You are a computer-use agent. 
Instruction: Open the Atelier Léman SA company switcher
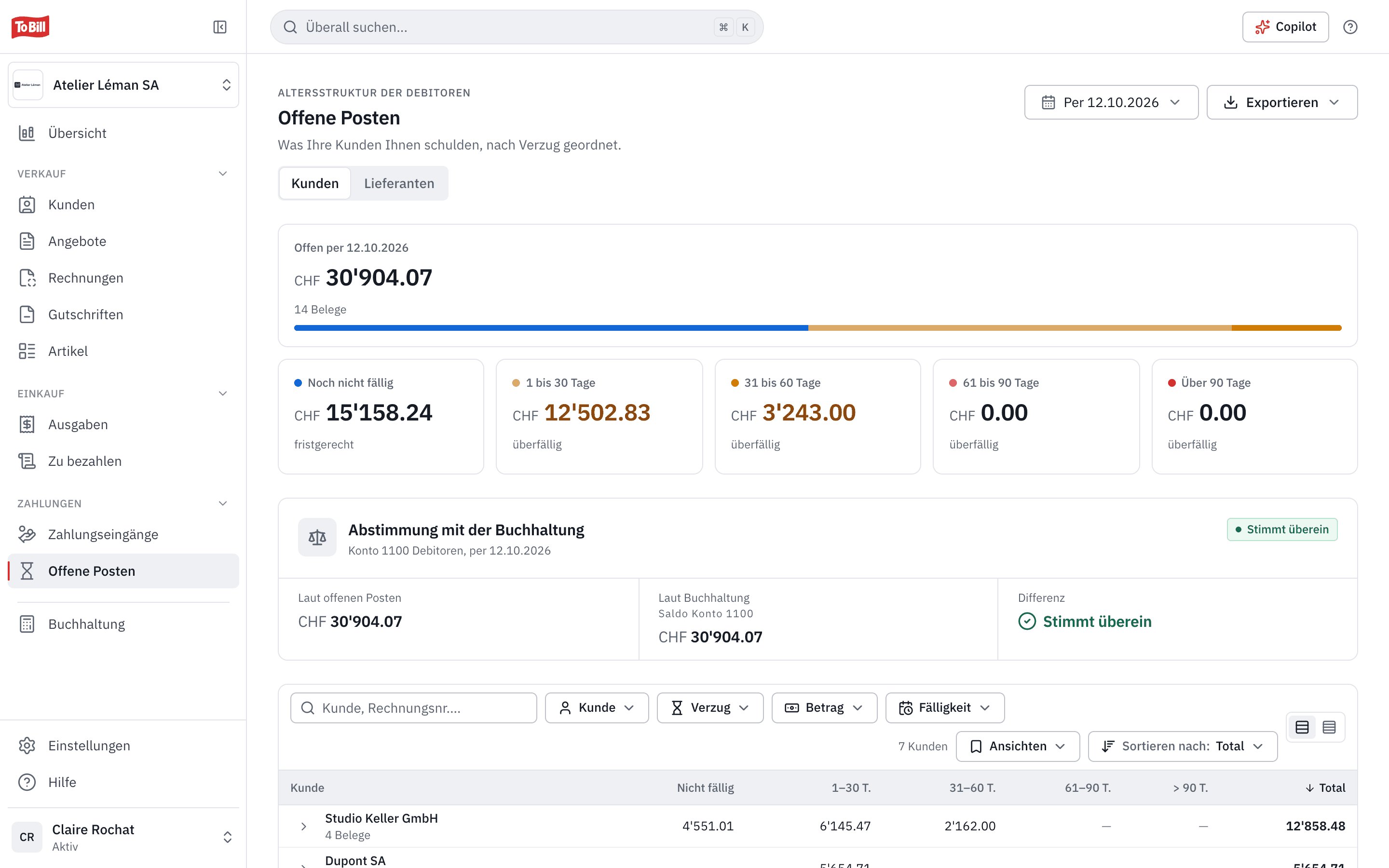[123, 85]
